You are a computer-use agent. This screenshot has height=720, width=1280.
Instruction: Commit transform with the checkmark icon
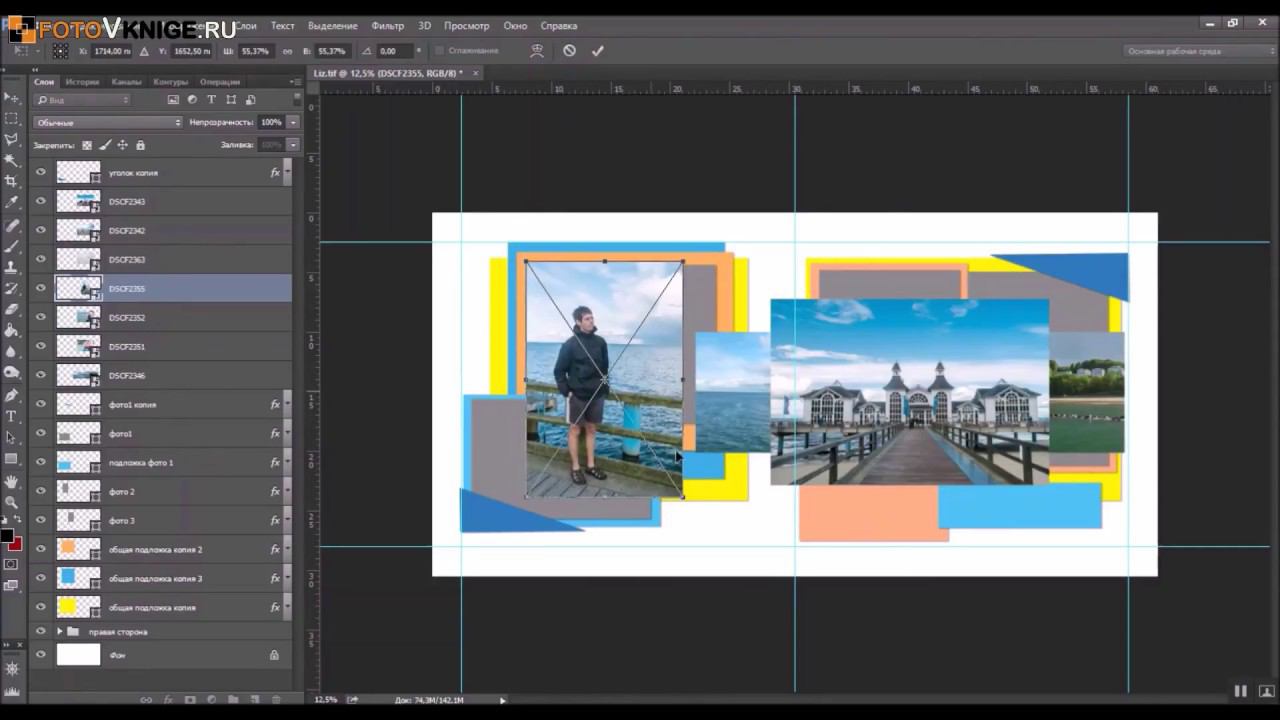(598, 51)
